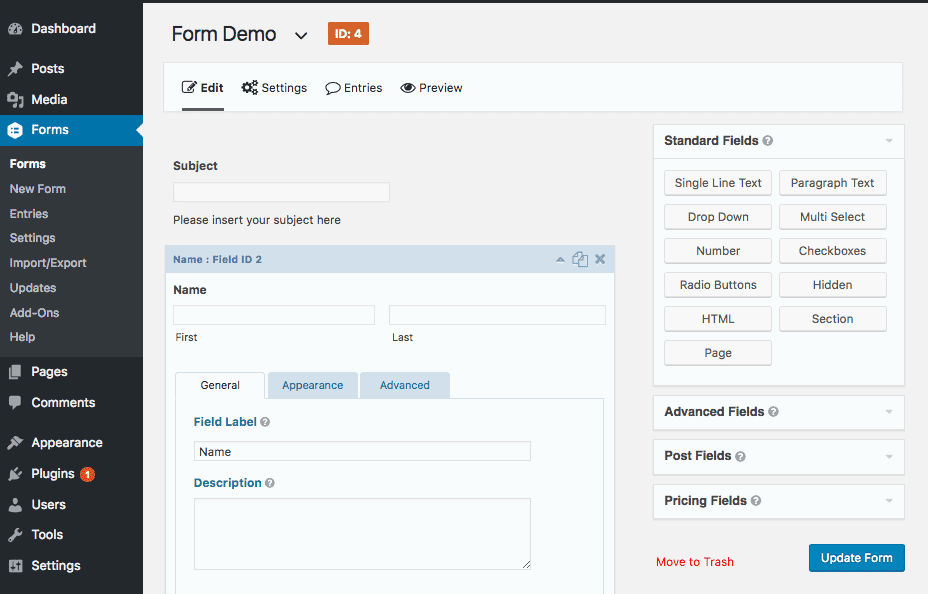
Task: Open Add-Ons in Forms submenu
Action: [34, 313]
